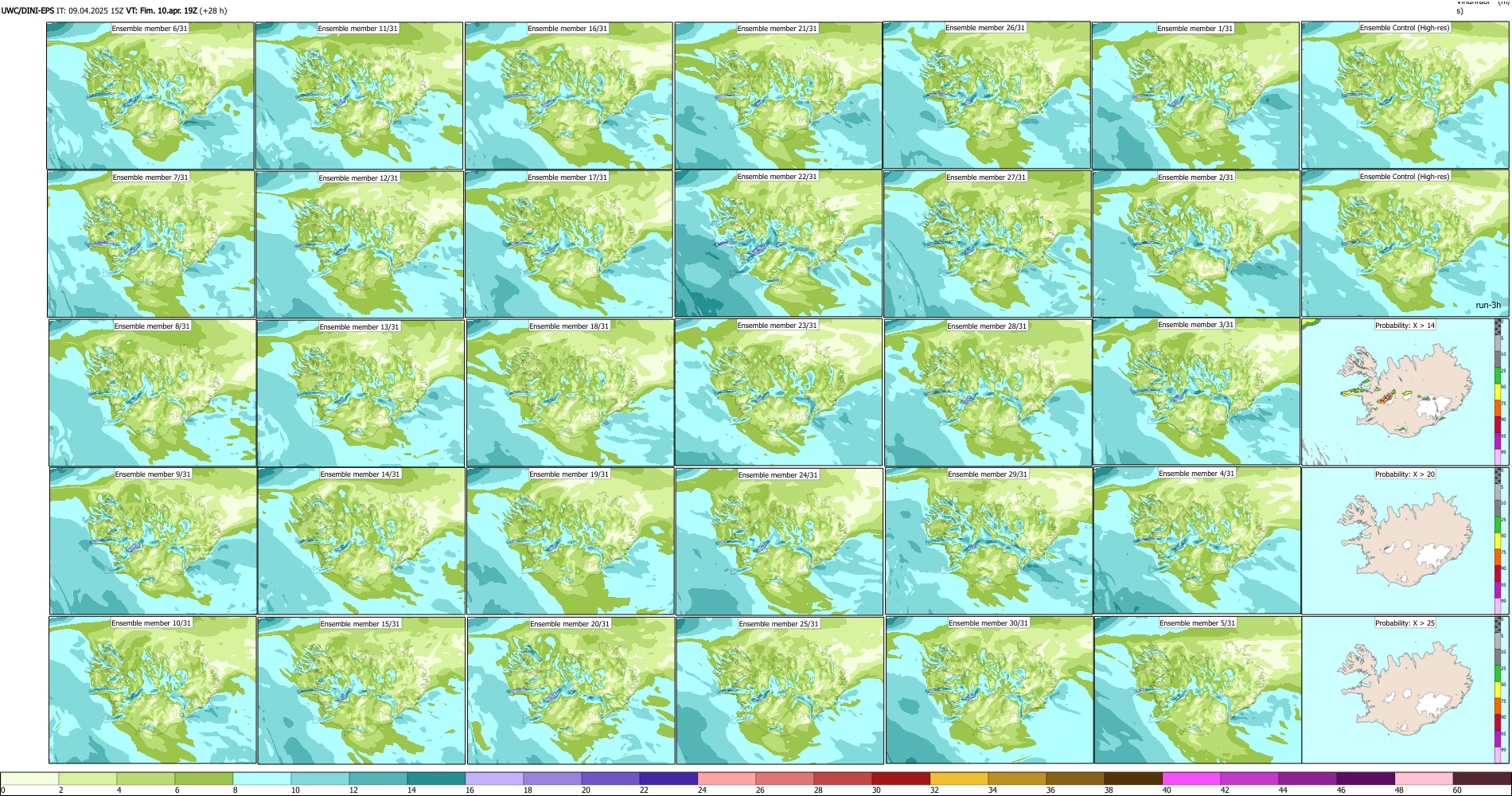Open the Ensemble member 19/31 map panel
The image size is (1512, 796).
coord(570,541)
